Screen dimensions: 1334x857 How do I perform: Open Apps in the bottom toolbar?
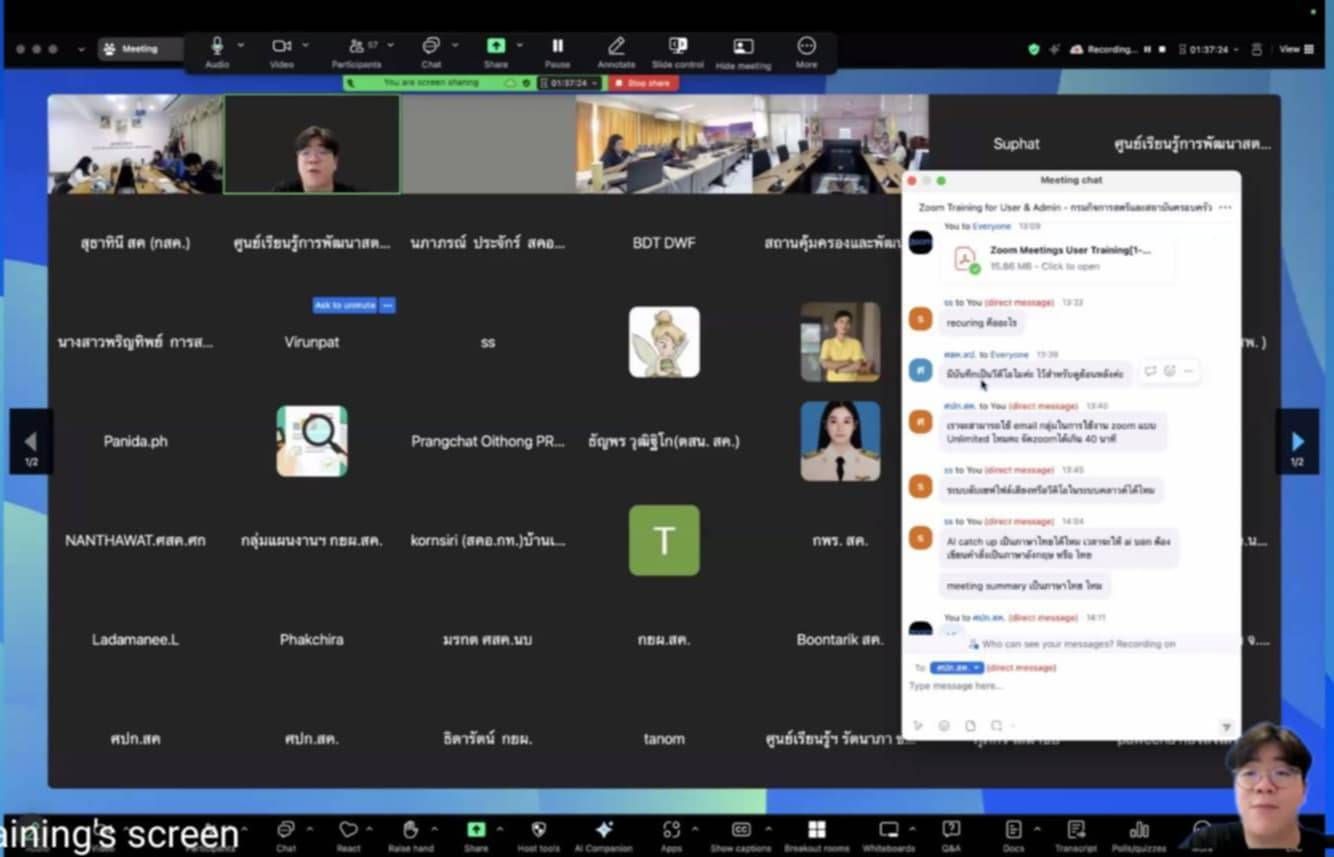[x=671, y=835]
